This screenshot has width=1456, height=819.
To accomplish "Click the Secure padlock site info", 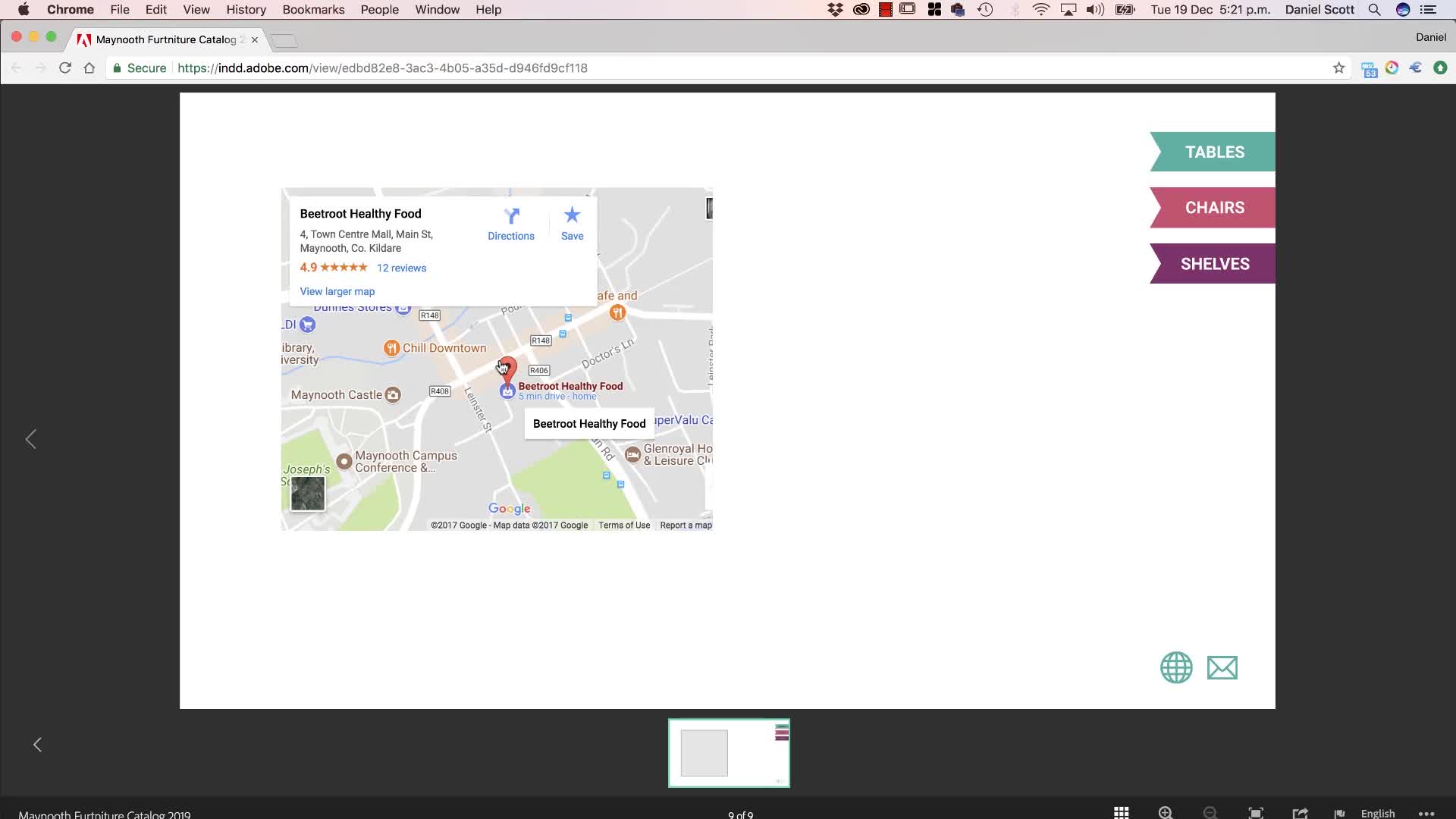I will (140, 67).
